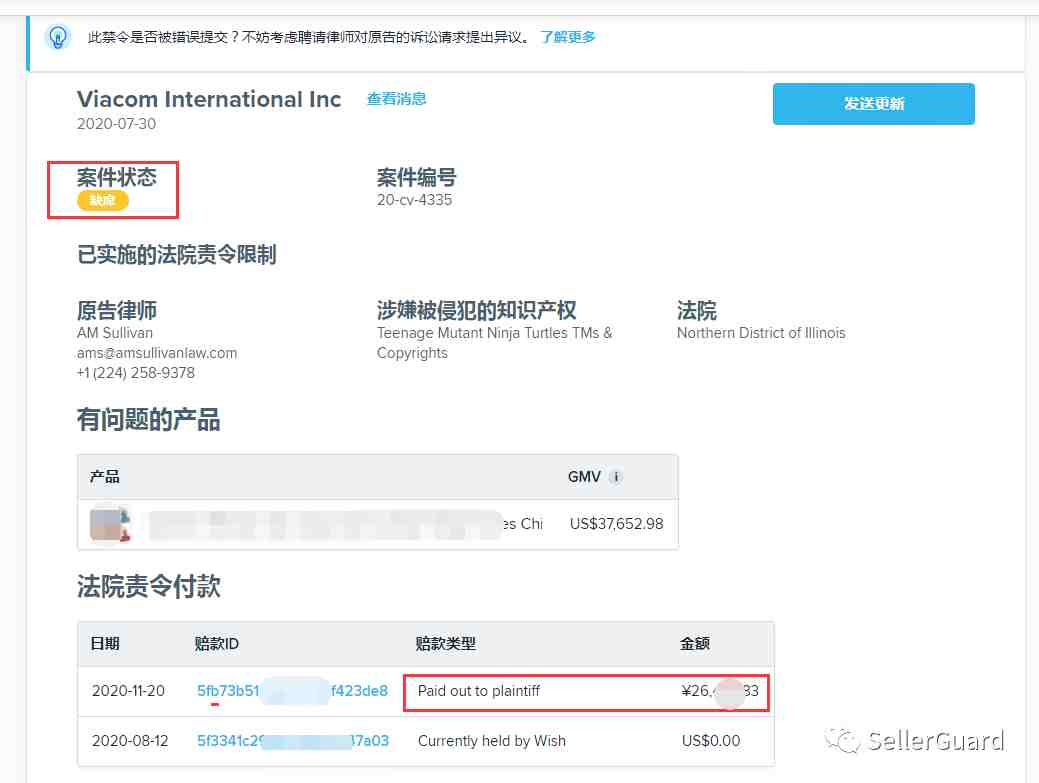Click the ¥ amount in the 2020-11-20 row

click(720, 691)
